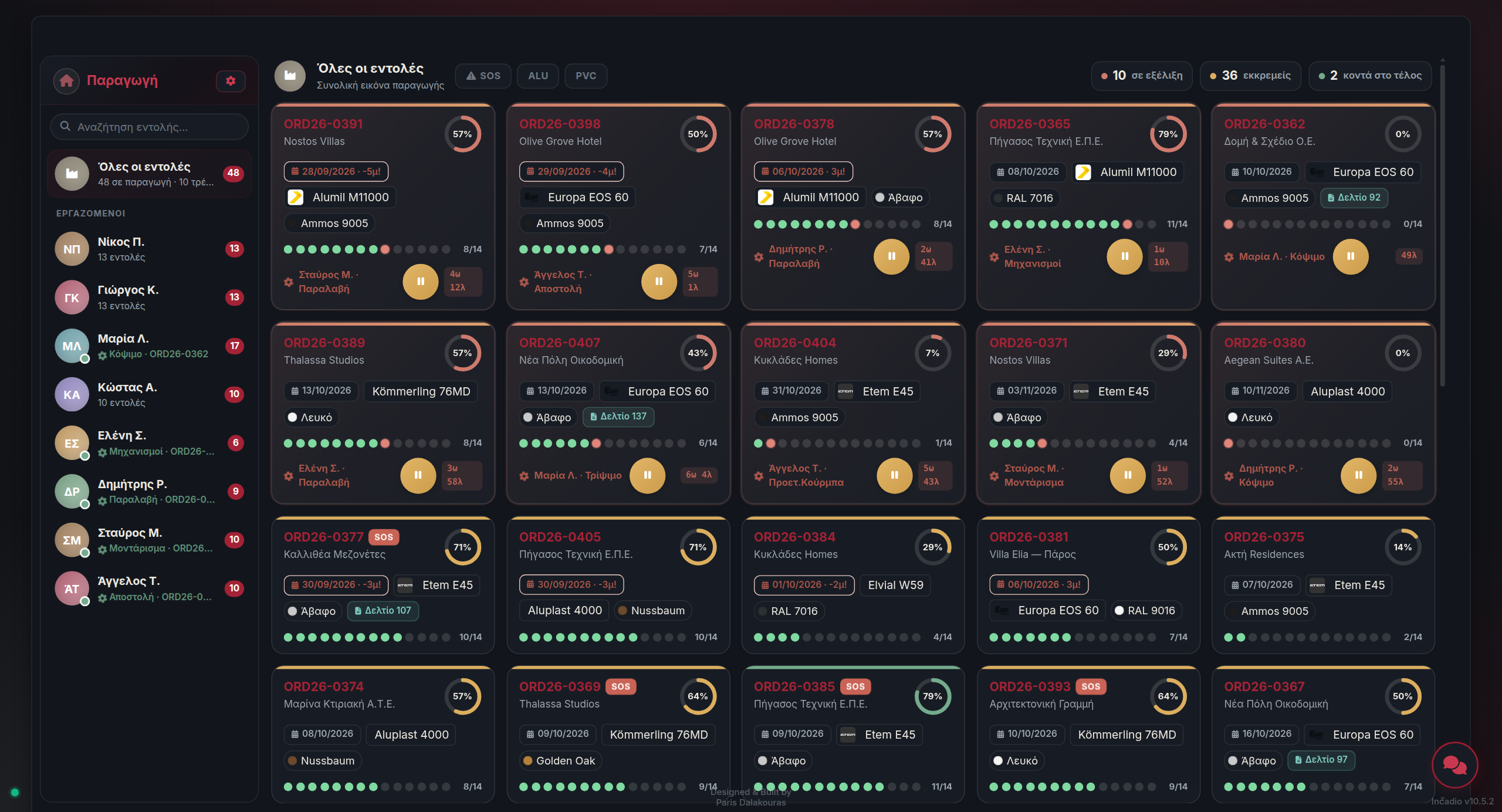Screen dimensions: 1502x812
Task: Pause the timer on order ORD26-0404
Action: pyautogui.click(x=895, y=475)
